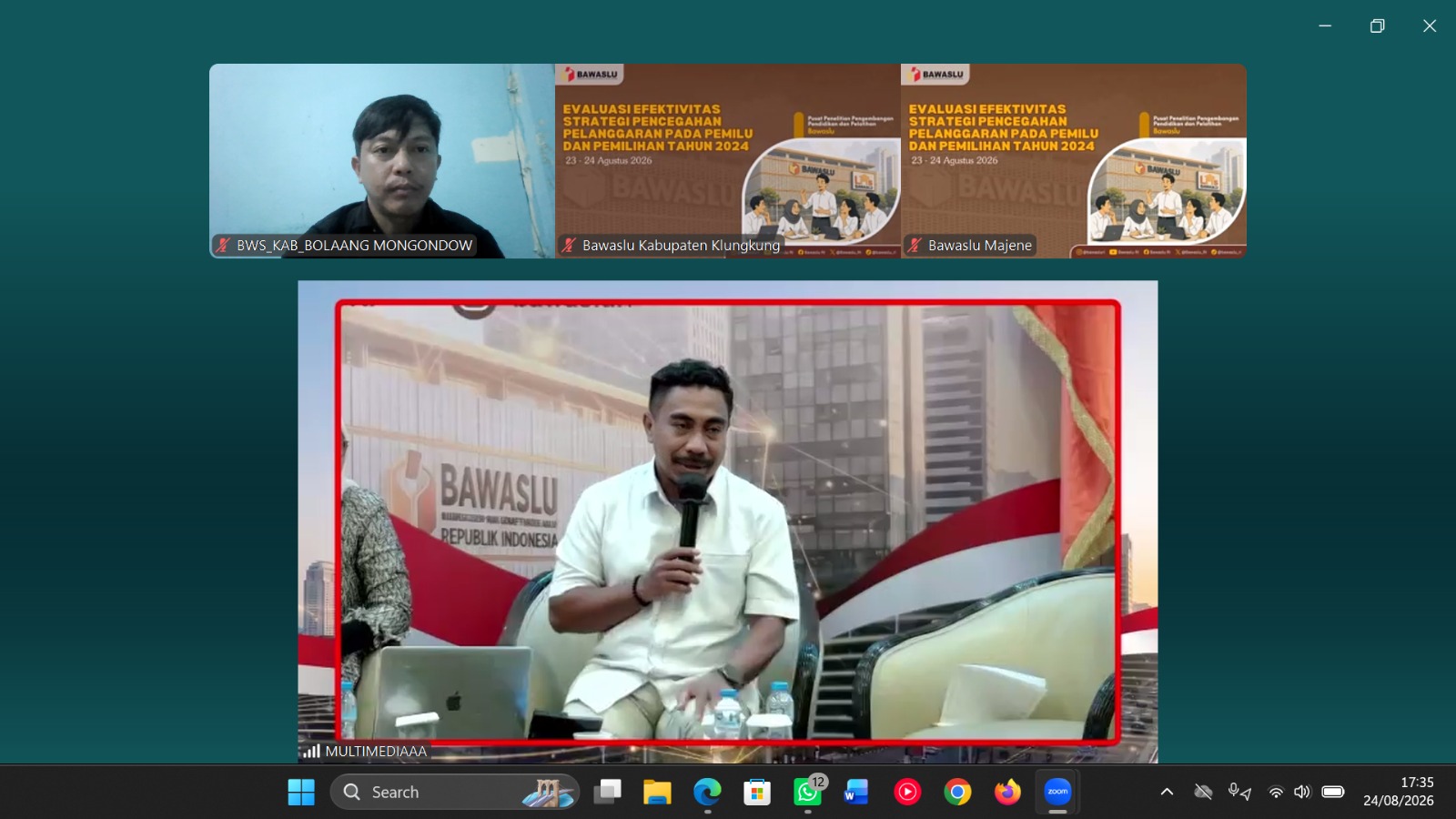Click the volume speaker tray icon
This screenshot has height=819, width=1456.
pyautogui.click(x=1302, y=792)
